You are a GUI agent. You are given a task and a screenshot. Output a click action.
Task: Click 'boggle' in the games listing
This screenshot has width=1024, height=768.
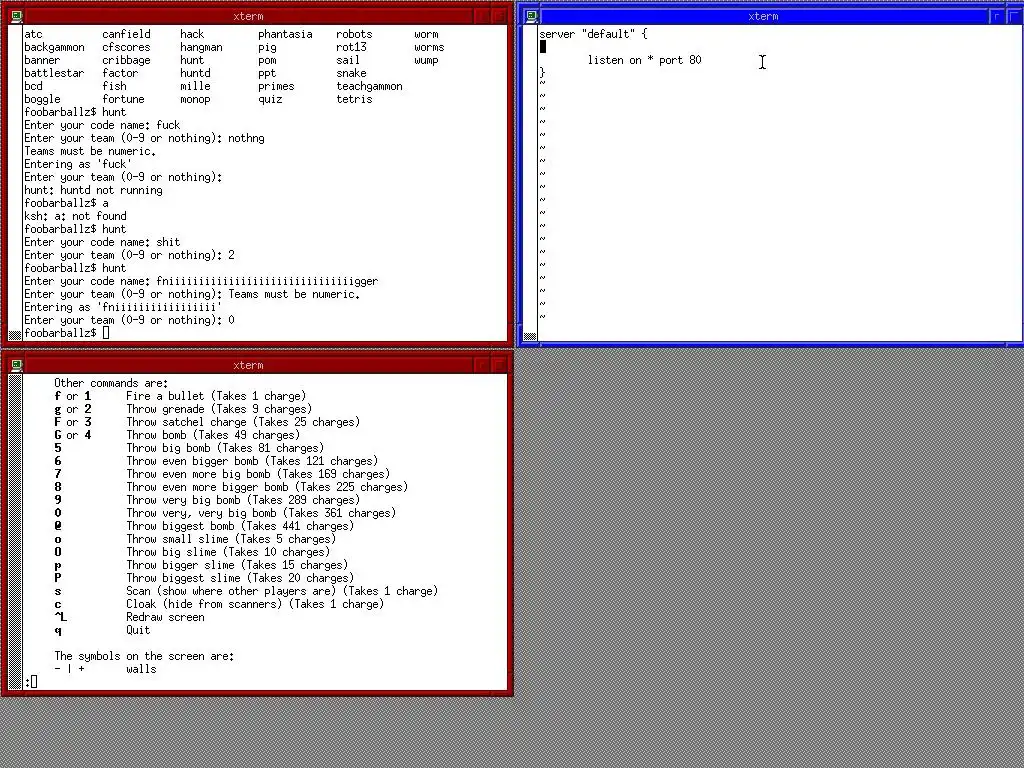(x=42, y=99)
